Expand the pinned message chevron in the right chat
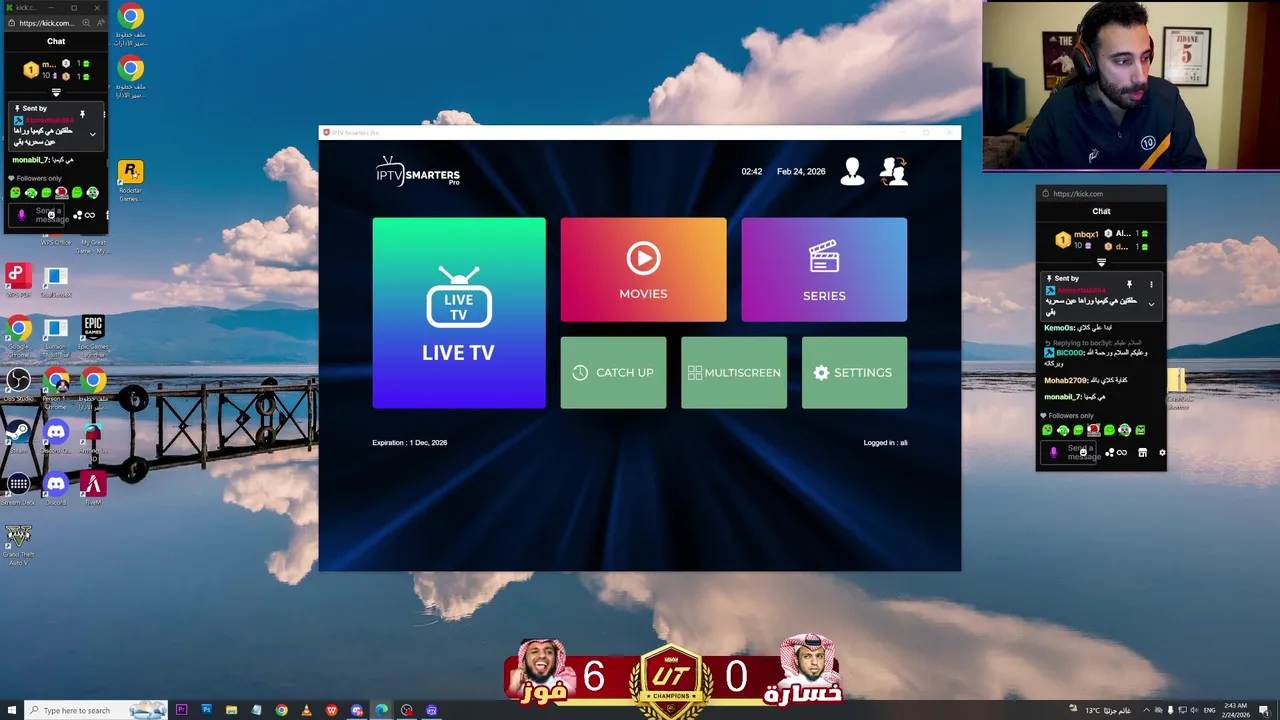 [1151, 304]
